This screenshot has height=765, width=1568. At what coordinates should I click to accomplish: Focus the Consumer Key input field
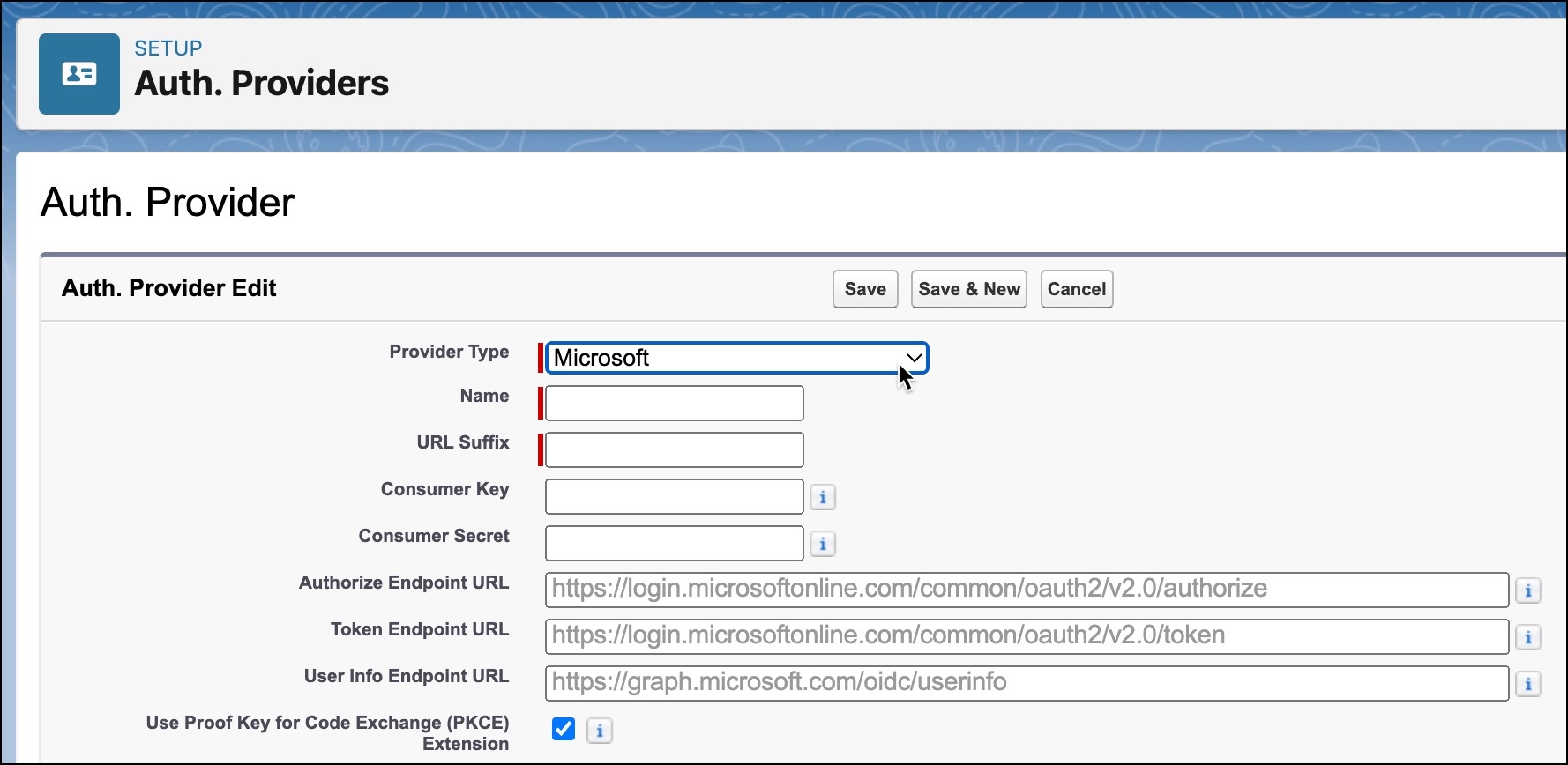click(x=675, y=496)
